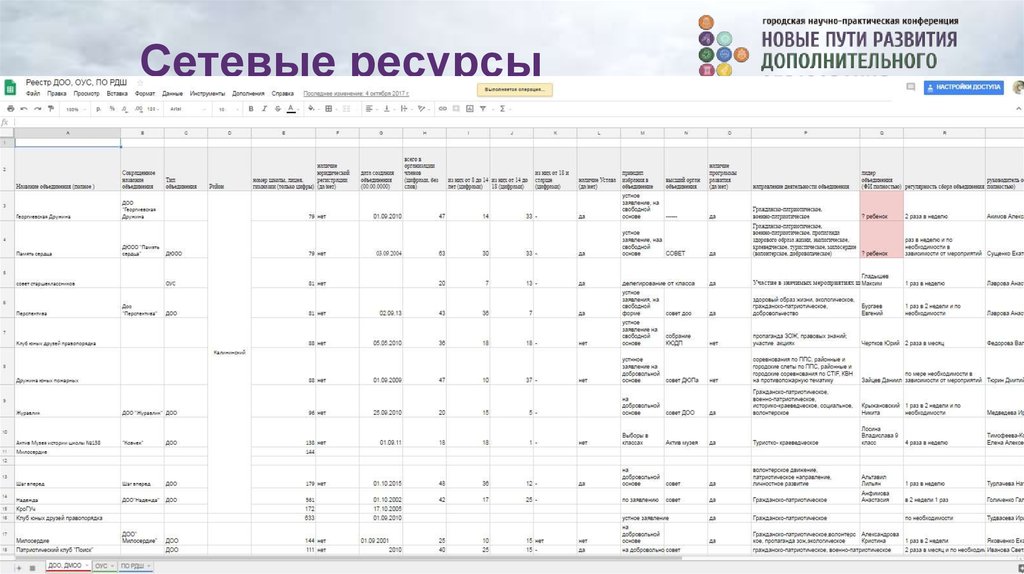Image resolution: width=1024 pixels, height=574 pixels.
Task: Open the last edit history link
Action: coord(356,94)
